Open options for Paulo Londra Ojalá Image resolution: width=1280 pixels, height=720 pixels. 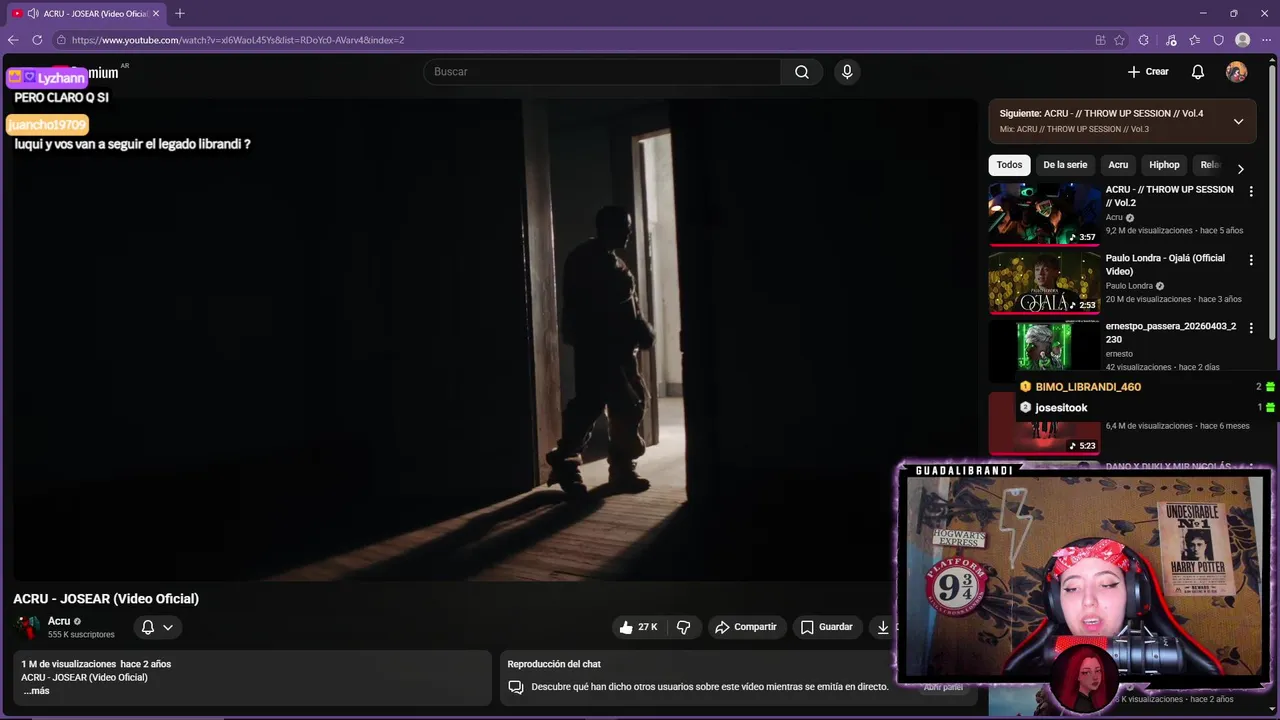point(1250,260)
